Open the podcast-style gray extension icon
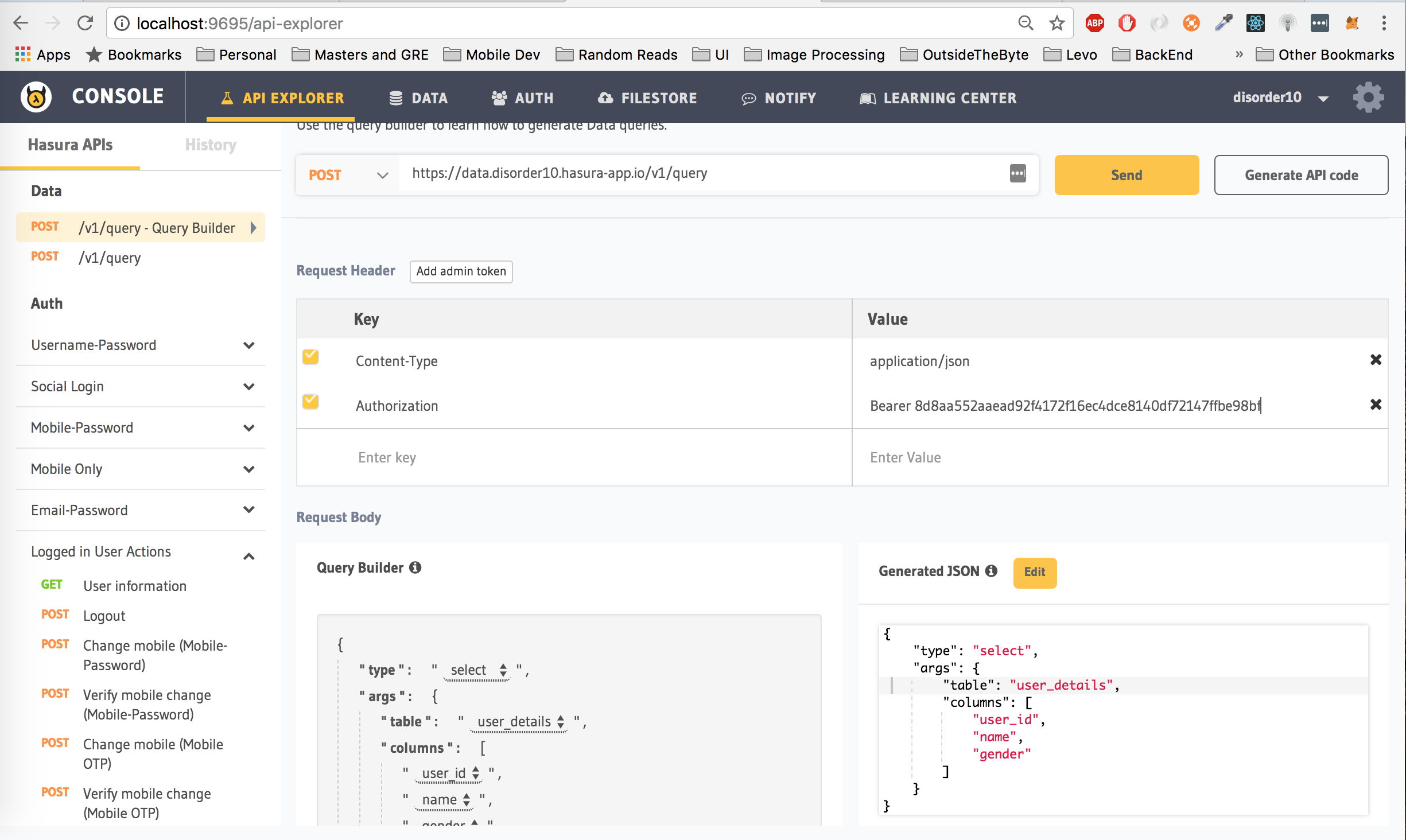 (x=1287, y=23)
